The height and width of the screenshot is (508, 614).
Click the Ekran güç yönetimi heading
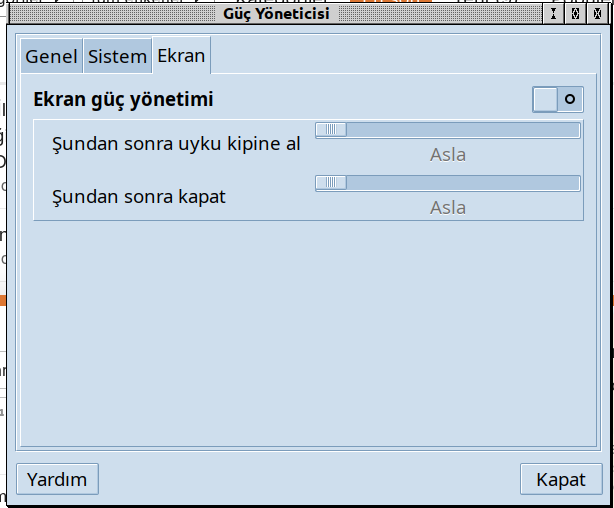point(123,100)
